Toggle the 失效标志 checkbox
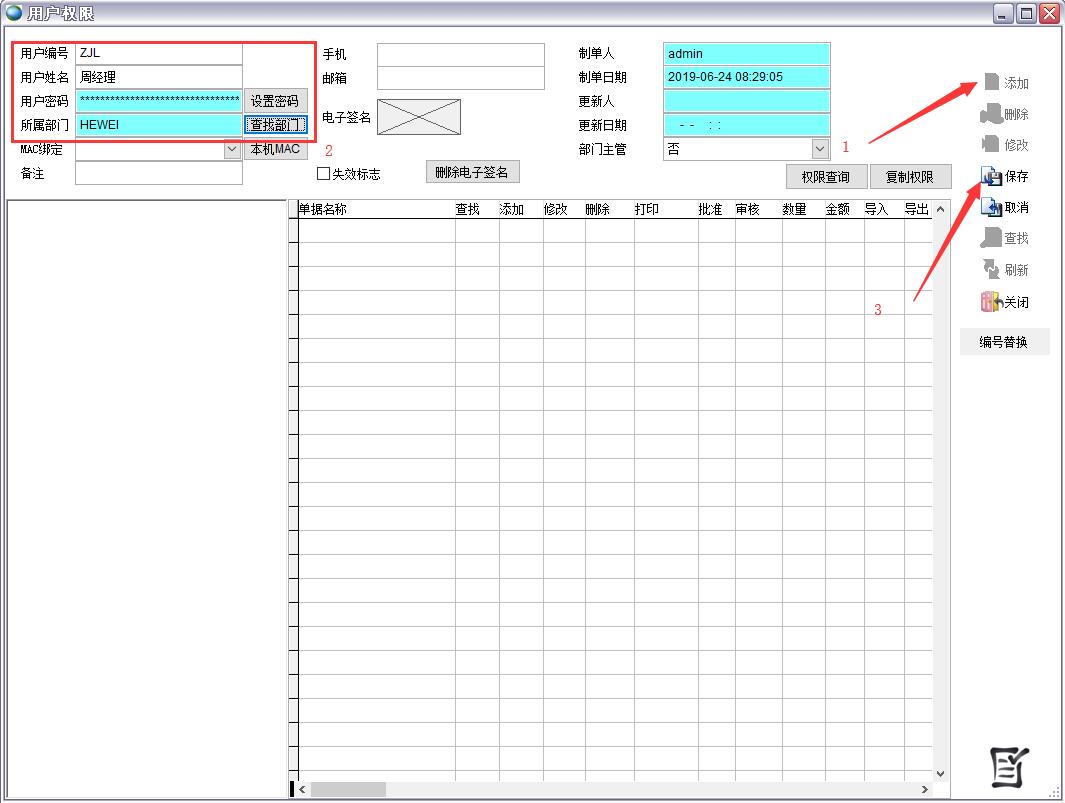Viewport: 1065px width, 803px height. point(324,174)
